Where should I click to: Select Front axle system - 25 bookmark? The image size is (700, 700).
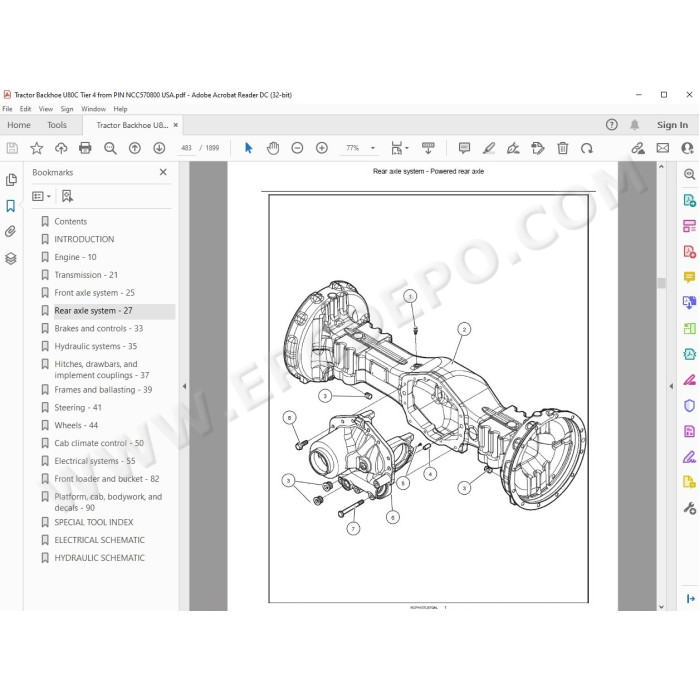point(95,293)
